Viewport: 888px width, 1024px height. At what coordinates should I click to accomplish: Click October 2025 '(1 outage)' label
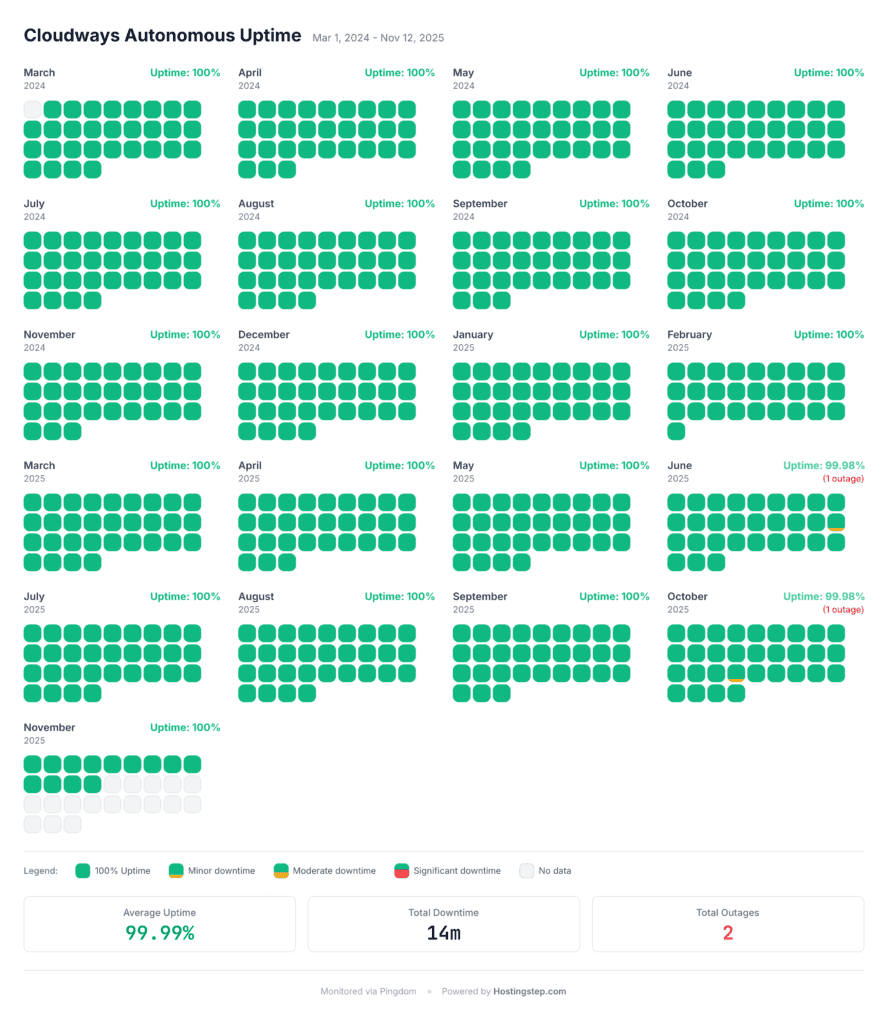tap(843, 609)
